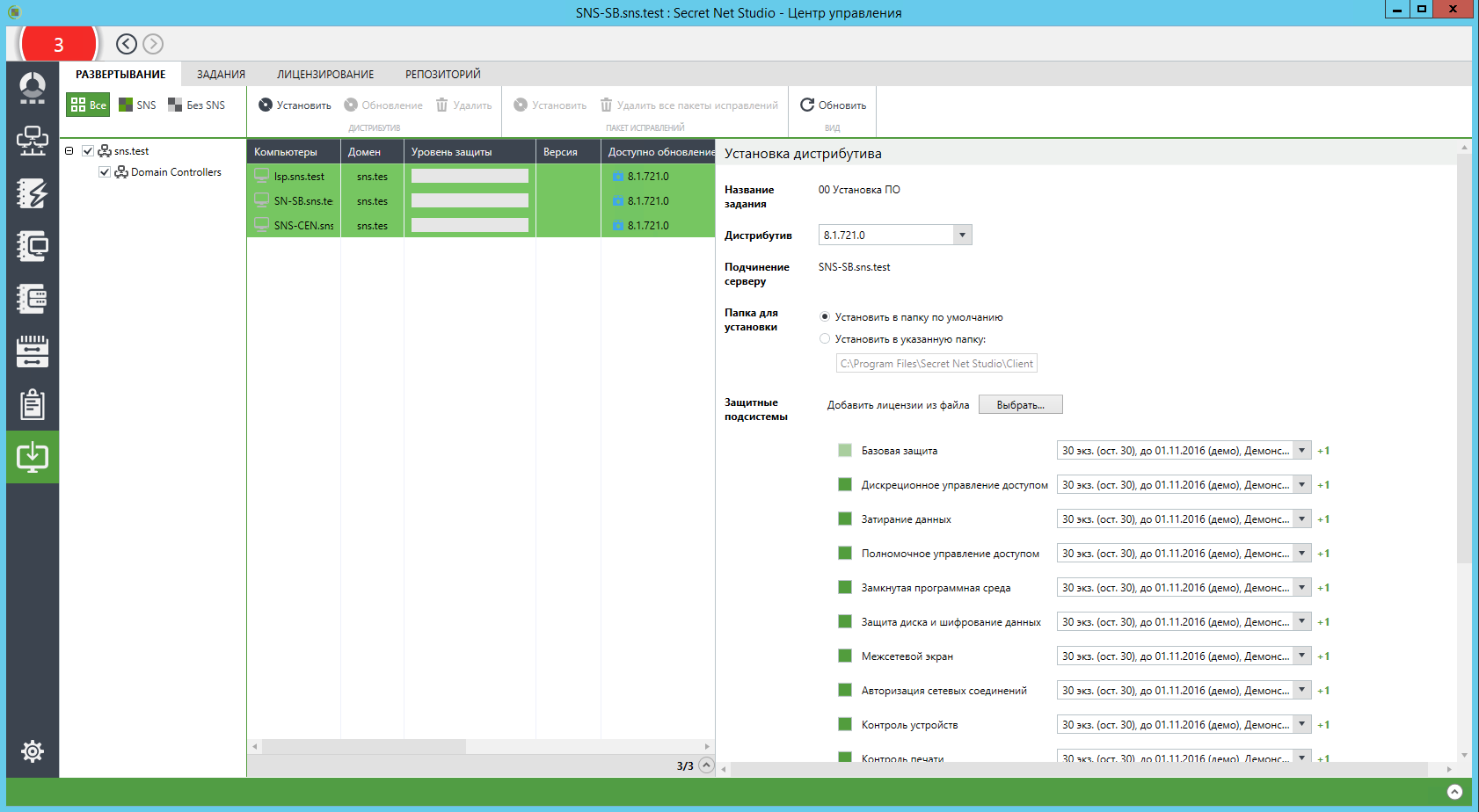Open the РЕПОЗИТОРИЙ tab

(x=442, y=75)
